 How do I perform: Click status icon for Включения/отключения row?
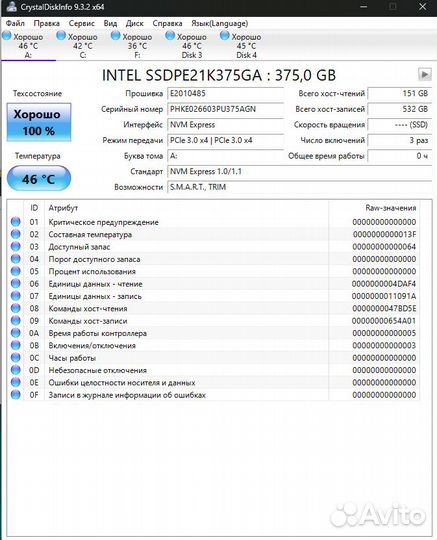(15, 345)
